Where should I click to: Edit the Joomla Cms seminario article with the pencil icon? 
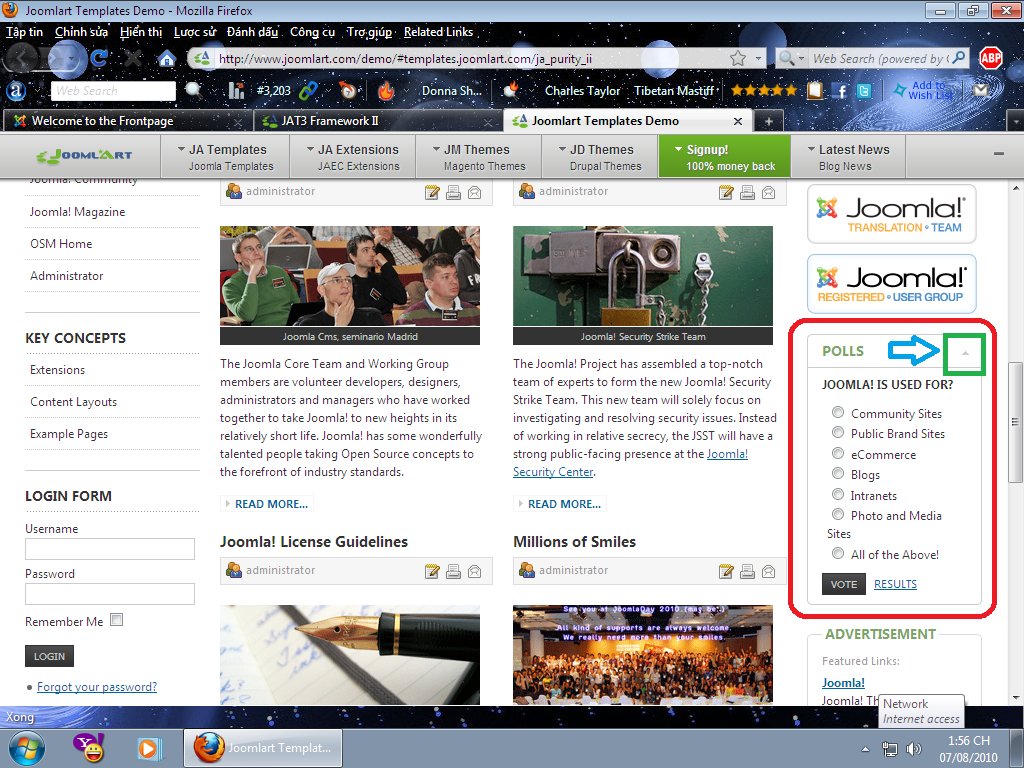point(432,192)
